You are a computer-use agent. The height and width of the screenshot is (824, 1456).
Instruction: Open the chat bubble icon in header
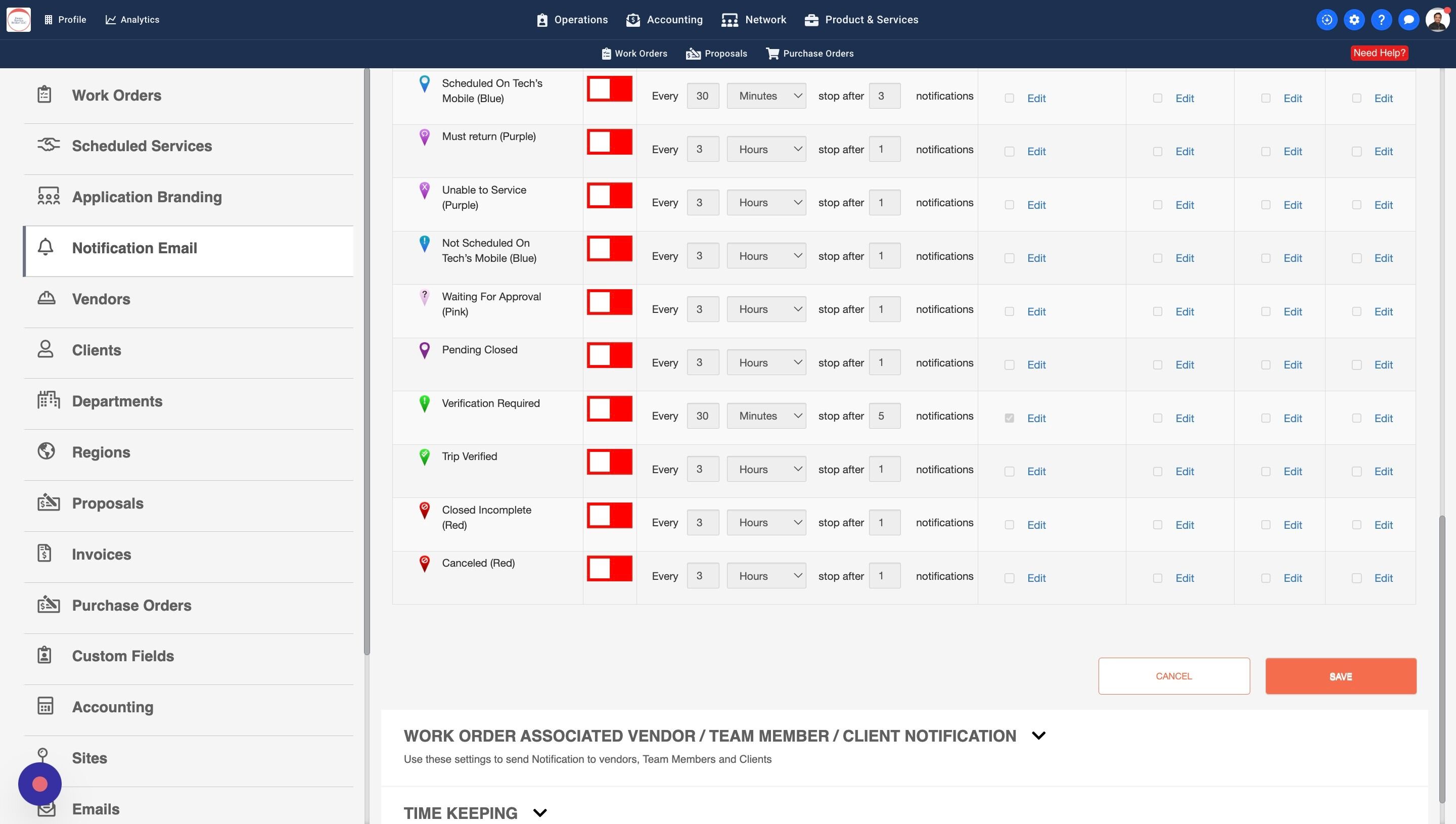(1408, 20)
